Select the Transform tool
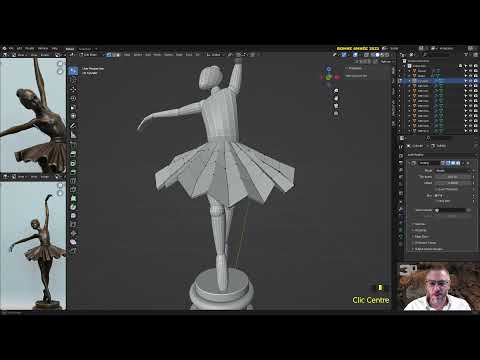The width and height of the screenshot is (480, 360). point(73,116)
